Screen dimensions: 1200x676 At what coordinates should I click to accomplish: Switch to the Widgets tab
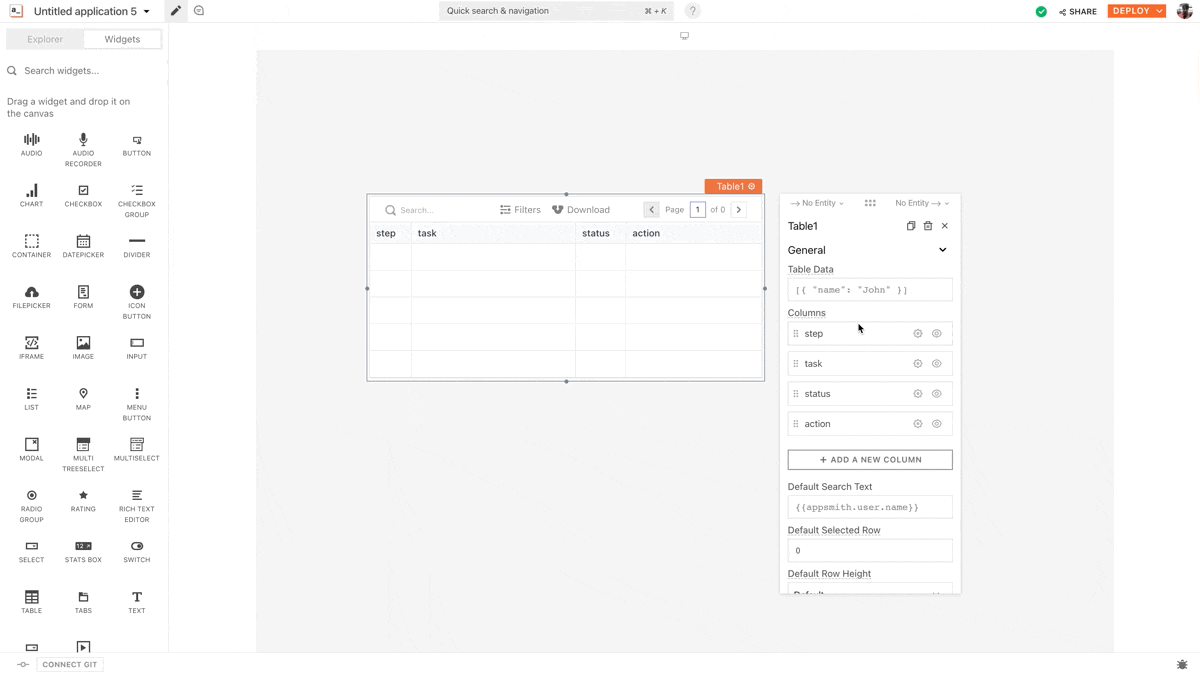[122, 39]
